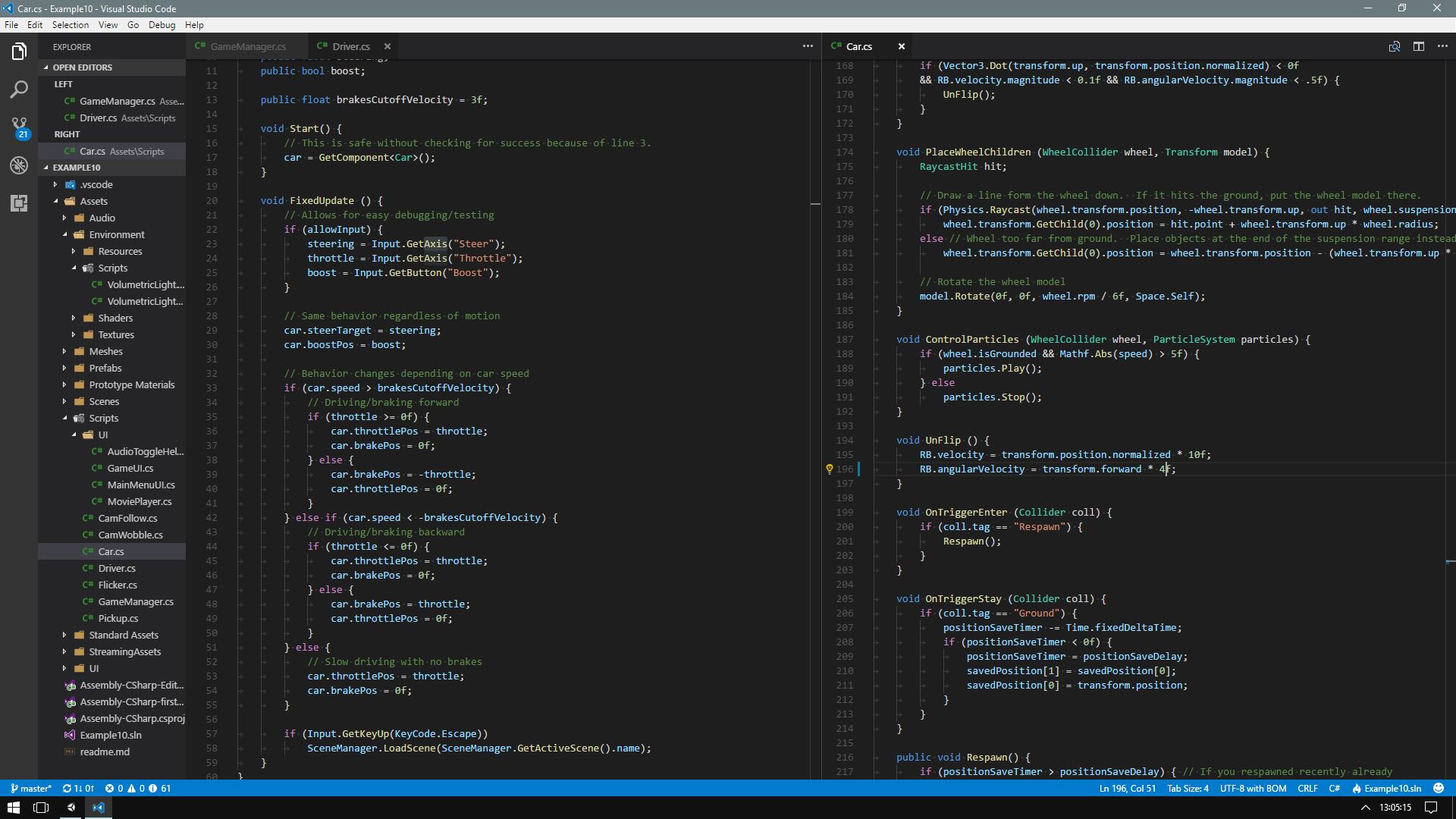
Task: Open the Extensions view icon
Action: pos(19,202)
